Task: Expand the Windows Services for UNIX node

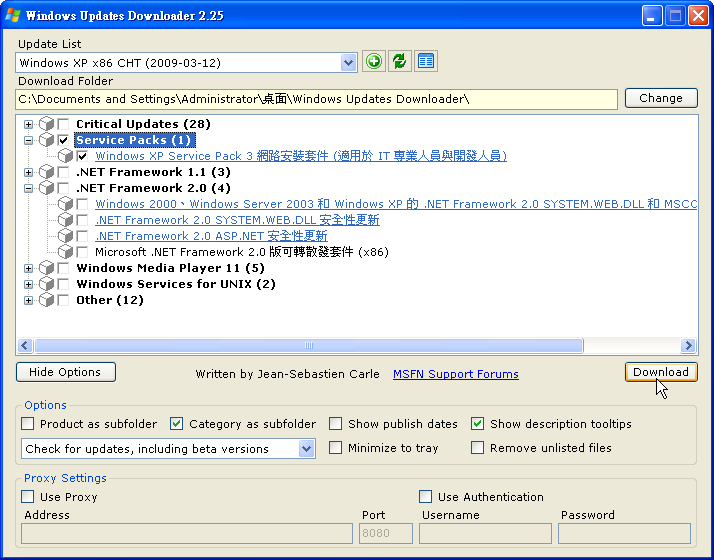Action: 28,284
